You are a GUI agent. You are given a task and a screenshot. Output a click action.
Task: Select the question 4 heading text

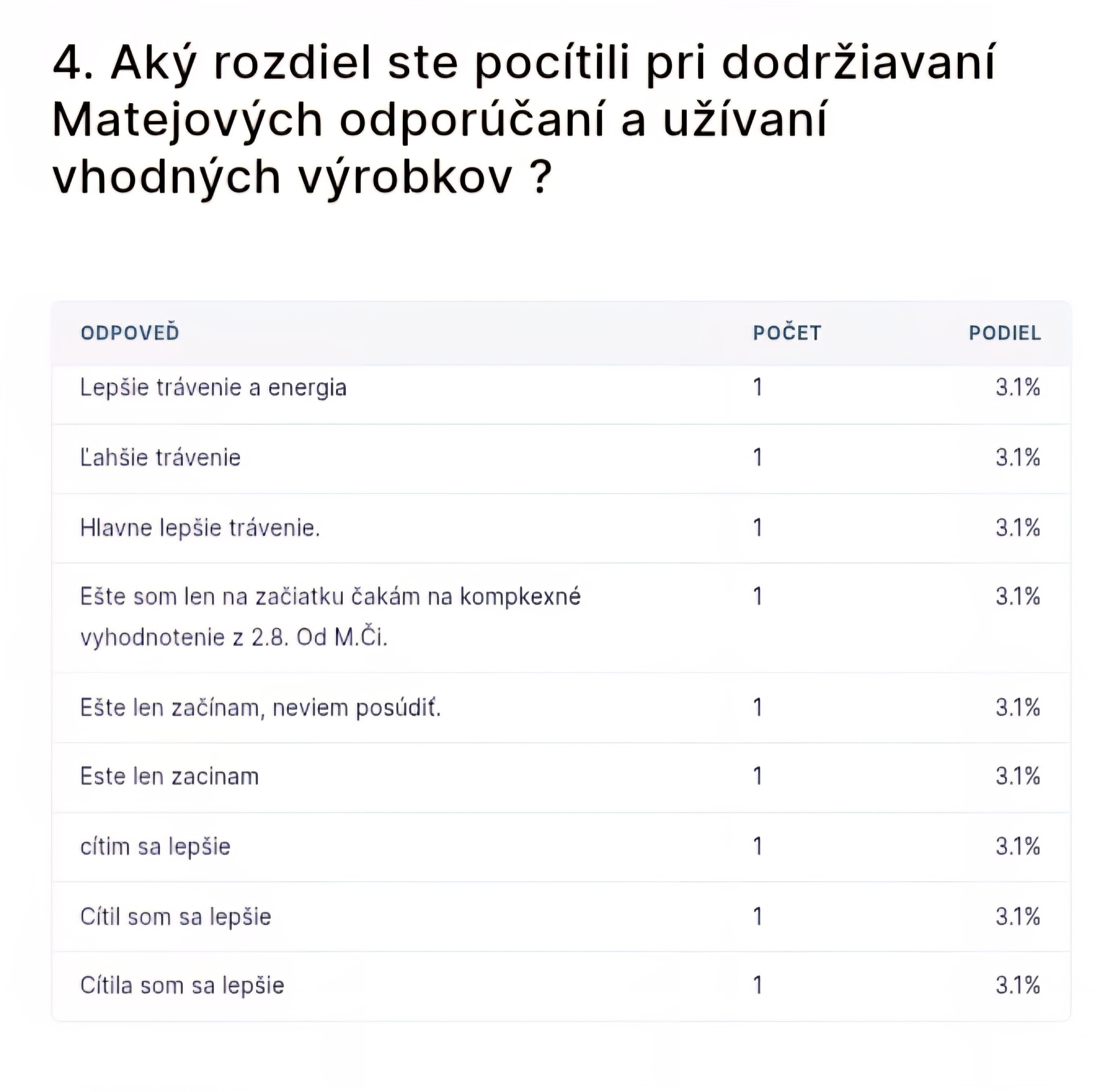524,119
